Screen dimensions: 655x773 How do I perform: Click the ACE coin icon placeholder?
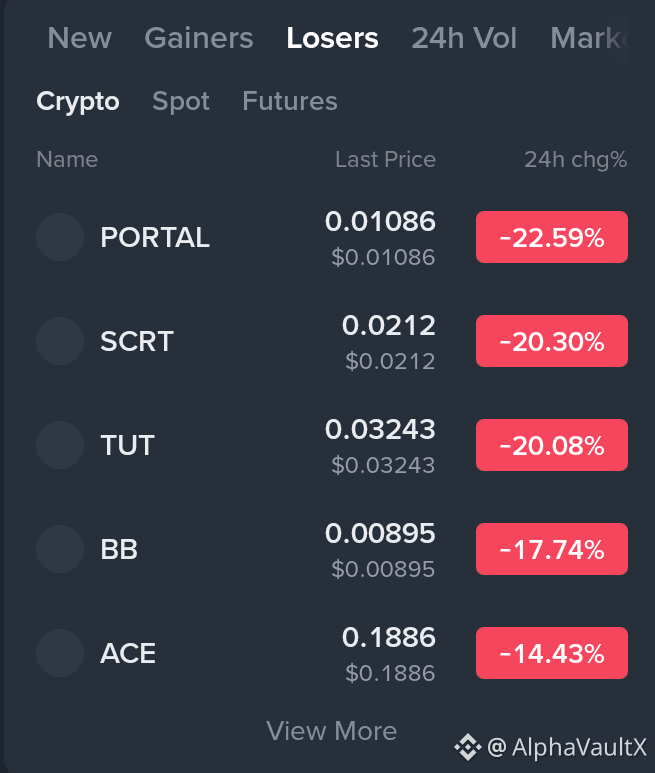tap(60, 653)
